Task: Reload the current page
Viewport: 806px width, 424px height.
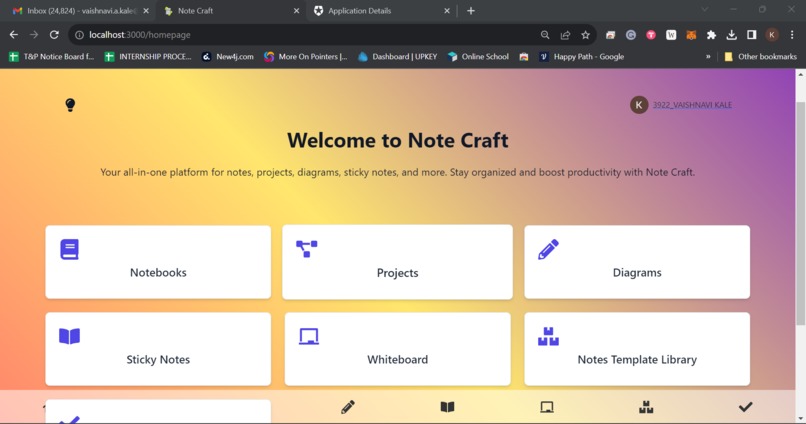Action: (54, 35)
